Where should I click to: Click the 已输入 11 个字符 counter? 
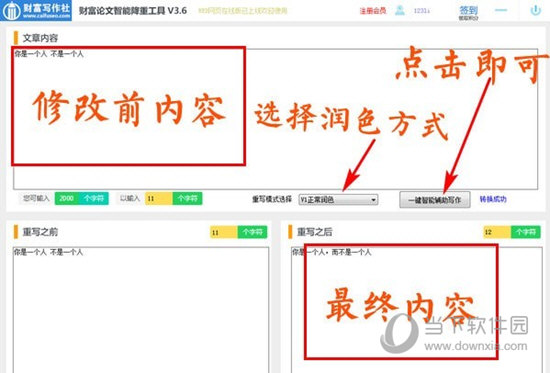click(x=173, y=198)
